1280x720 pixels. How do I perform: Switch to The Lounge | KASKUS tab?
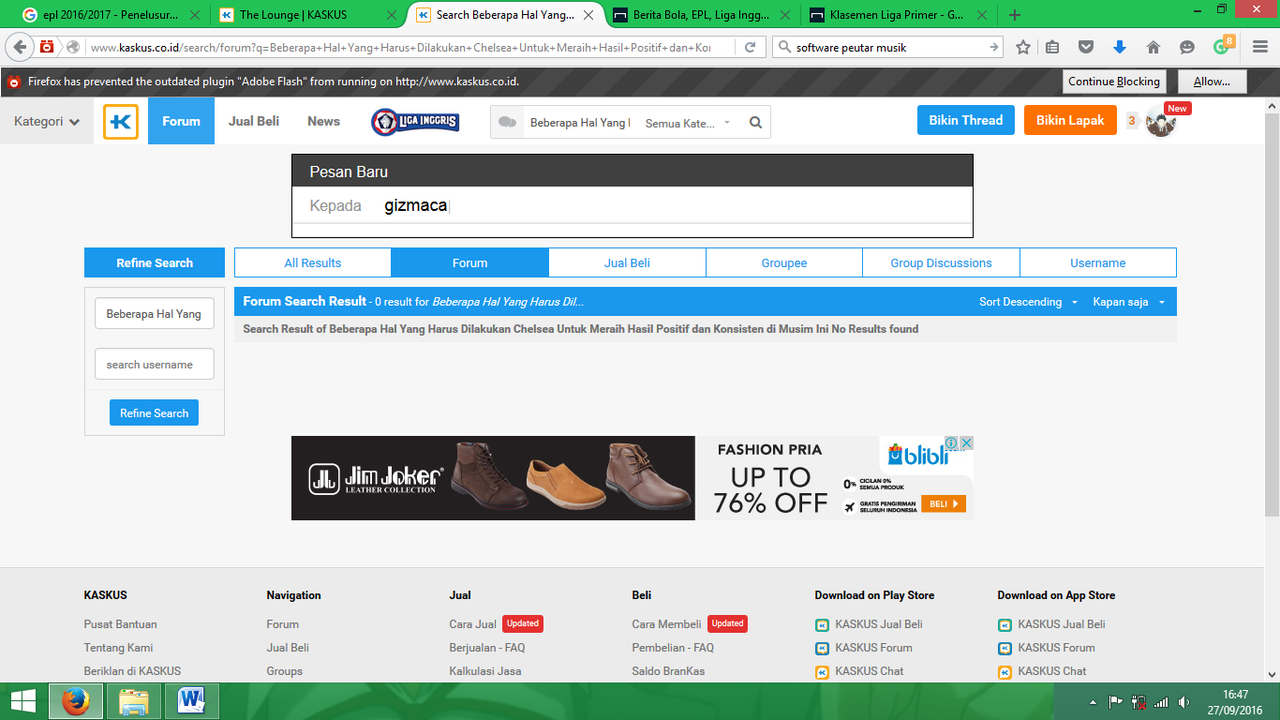(x=308, y=15)
